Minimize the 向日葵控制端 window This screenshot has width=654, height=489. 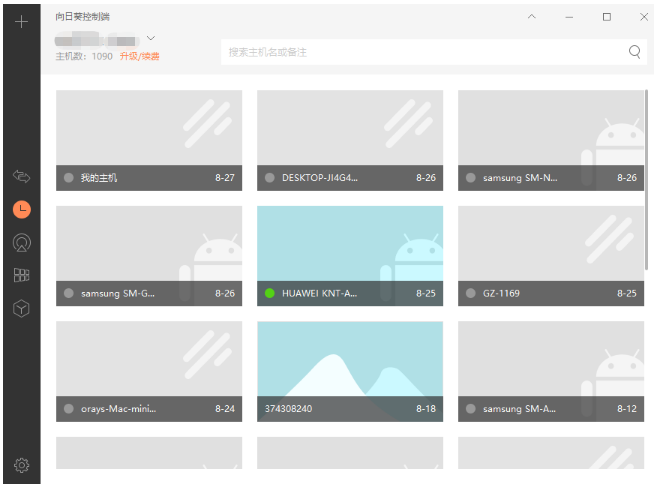click(569, 17)
